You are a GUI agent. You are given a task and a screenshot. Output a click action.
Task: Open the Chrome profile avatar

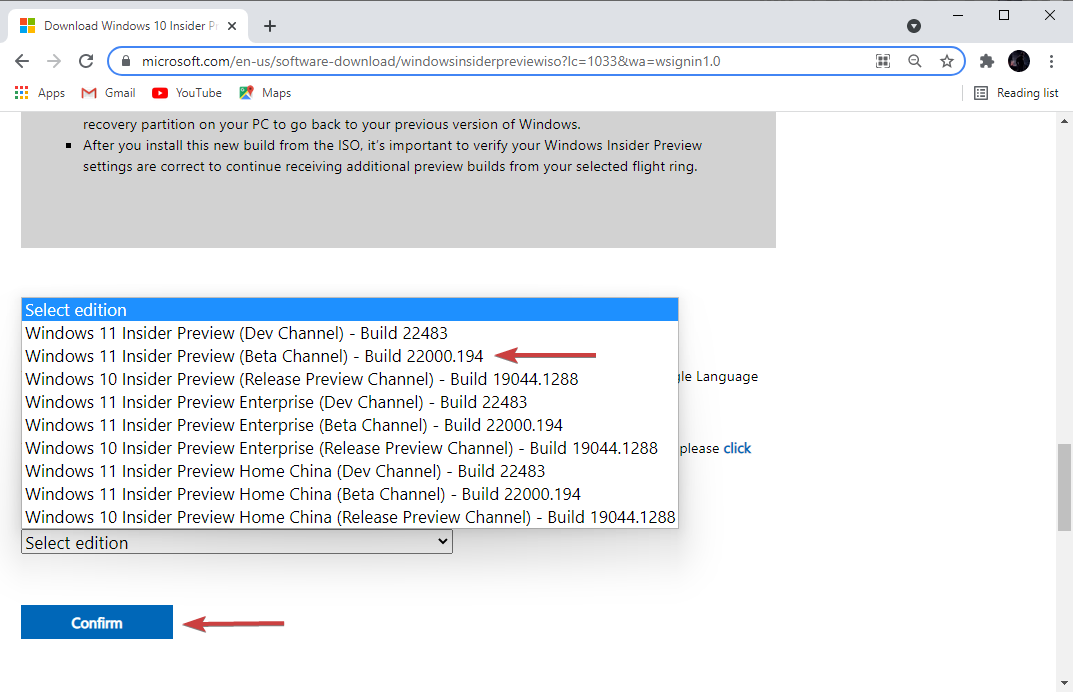1019,62
